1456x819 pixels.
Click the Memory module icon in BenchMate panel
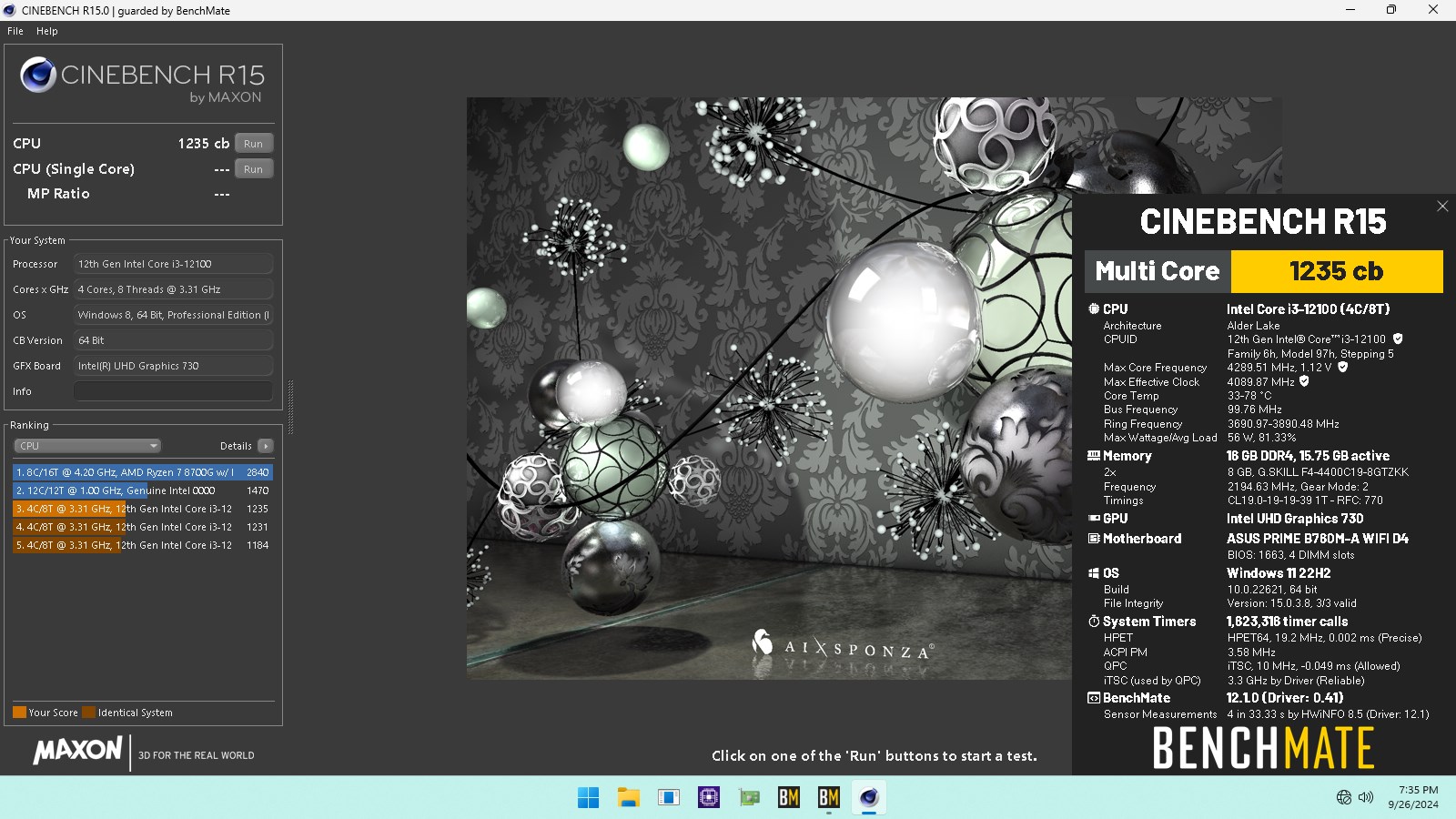tap(1094, 456)
